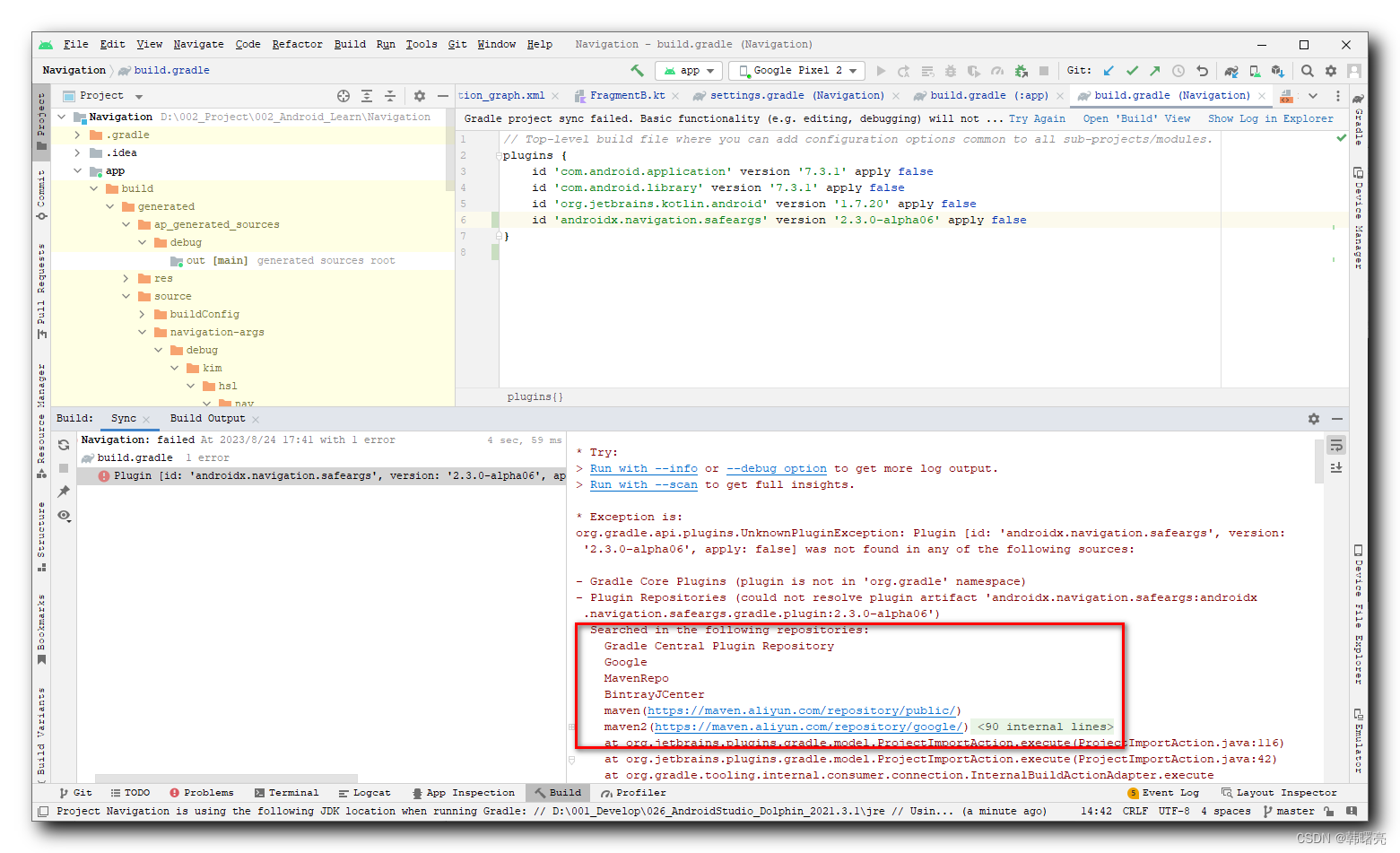Sync project with Gradle files elephant icon
1400x853 pixels.
(1231, 70)
